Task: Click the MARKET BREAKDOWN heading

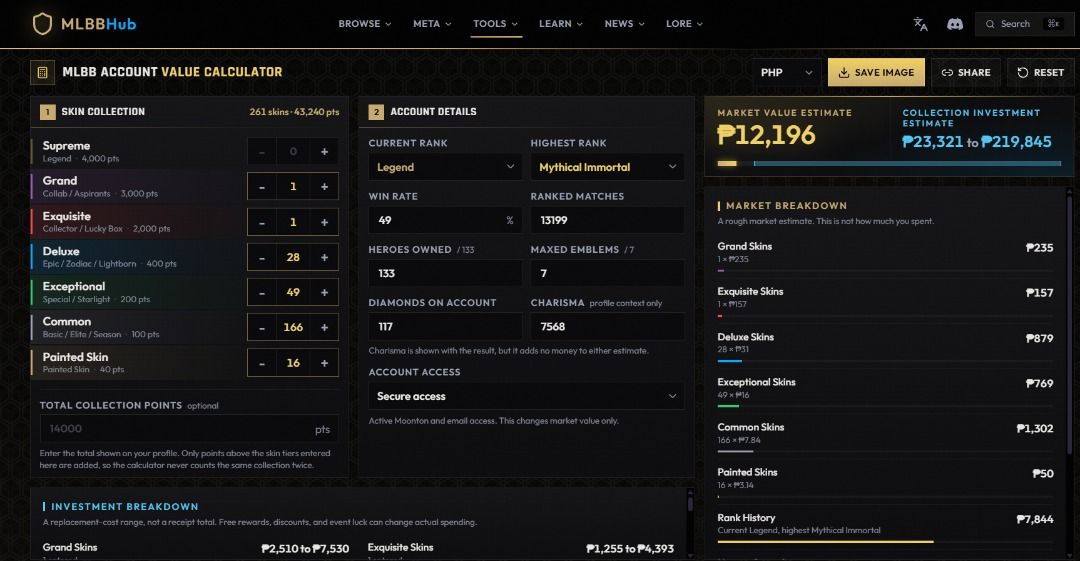Action: coord(787,205)
